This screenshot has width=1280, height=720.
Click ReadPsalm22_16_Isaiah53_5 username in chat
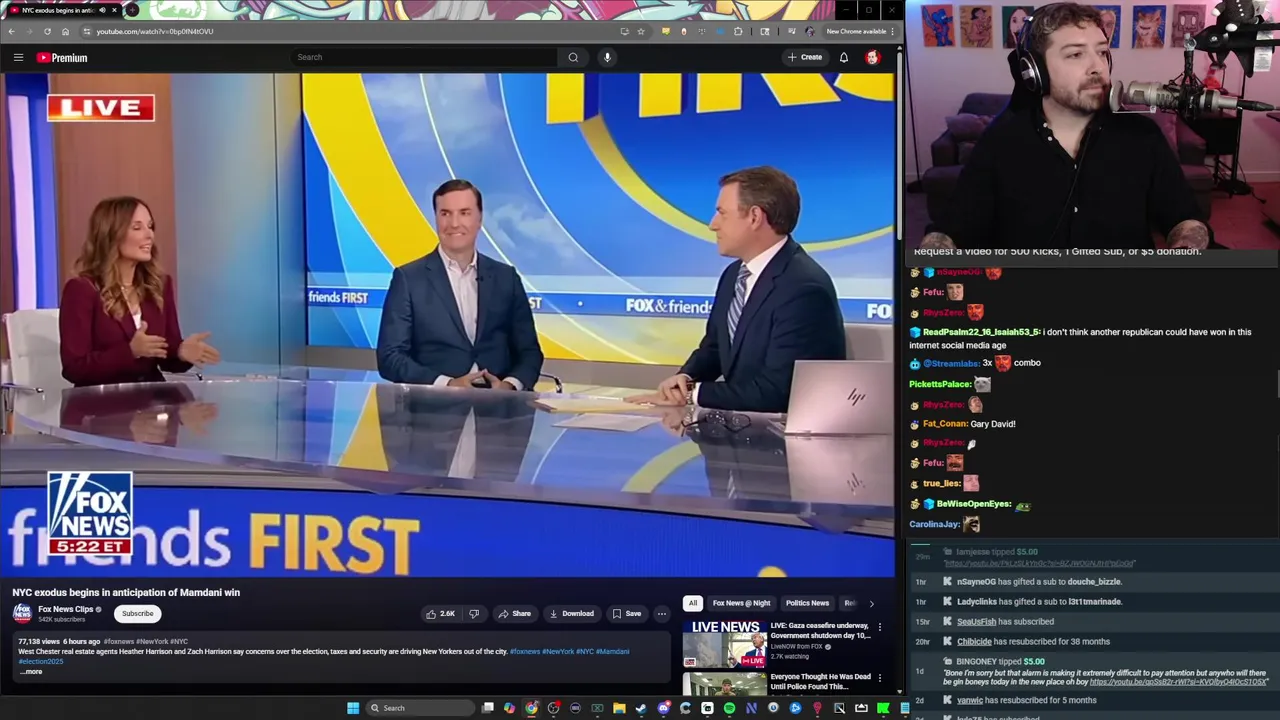click(981, 332)
